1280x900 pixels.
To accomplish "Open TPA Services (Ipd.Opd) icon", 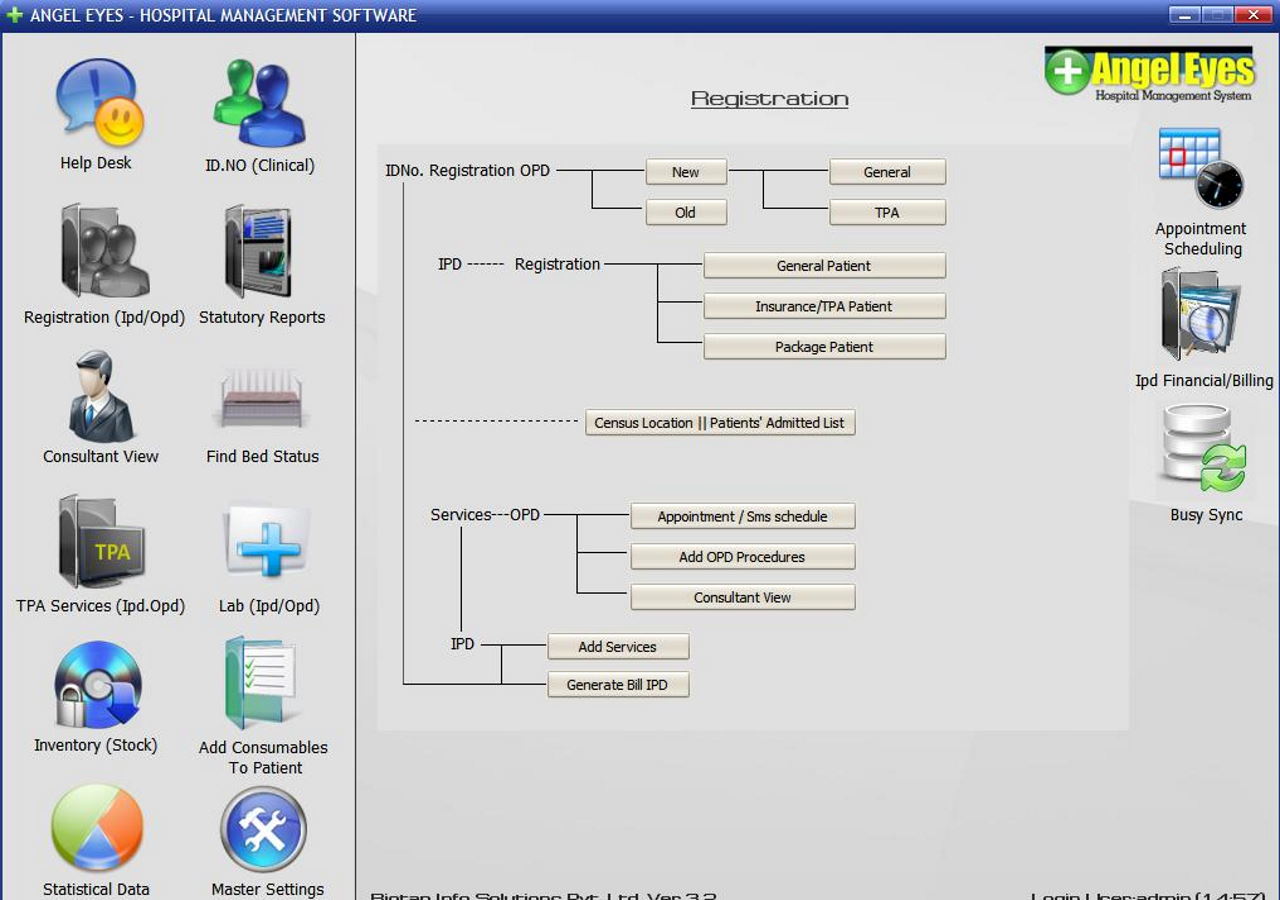I will (x=102, y=542).
